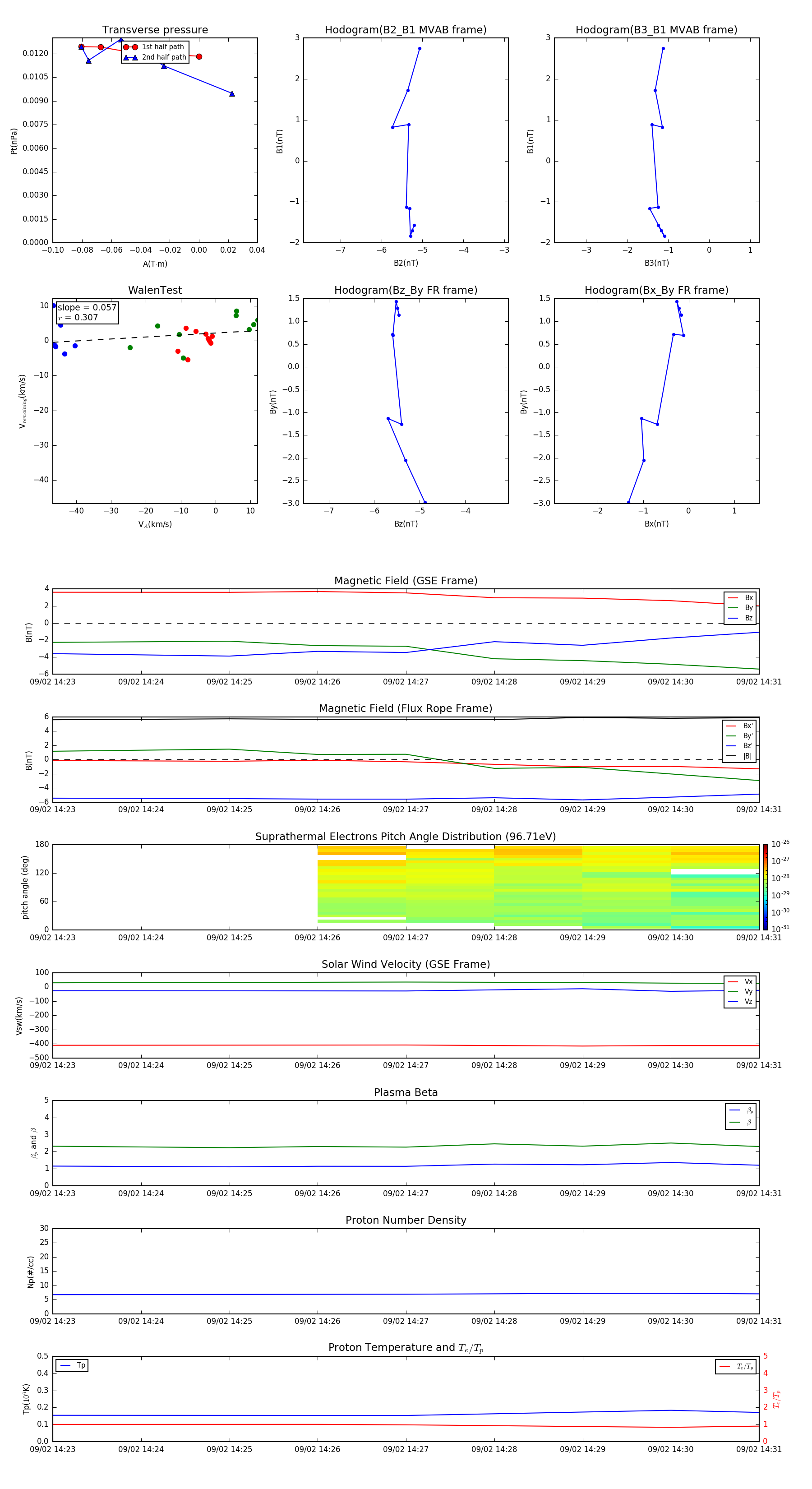Select 'Bz' in GSE magnetic field legend

741,618
